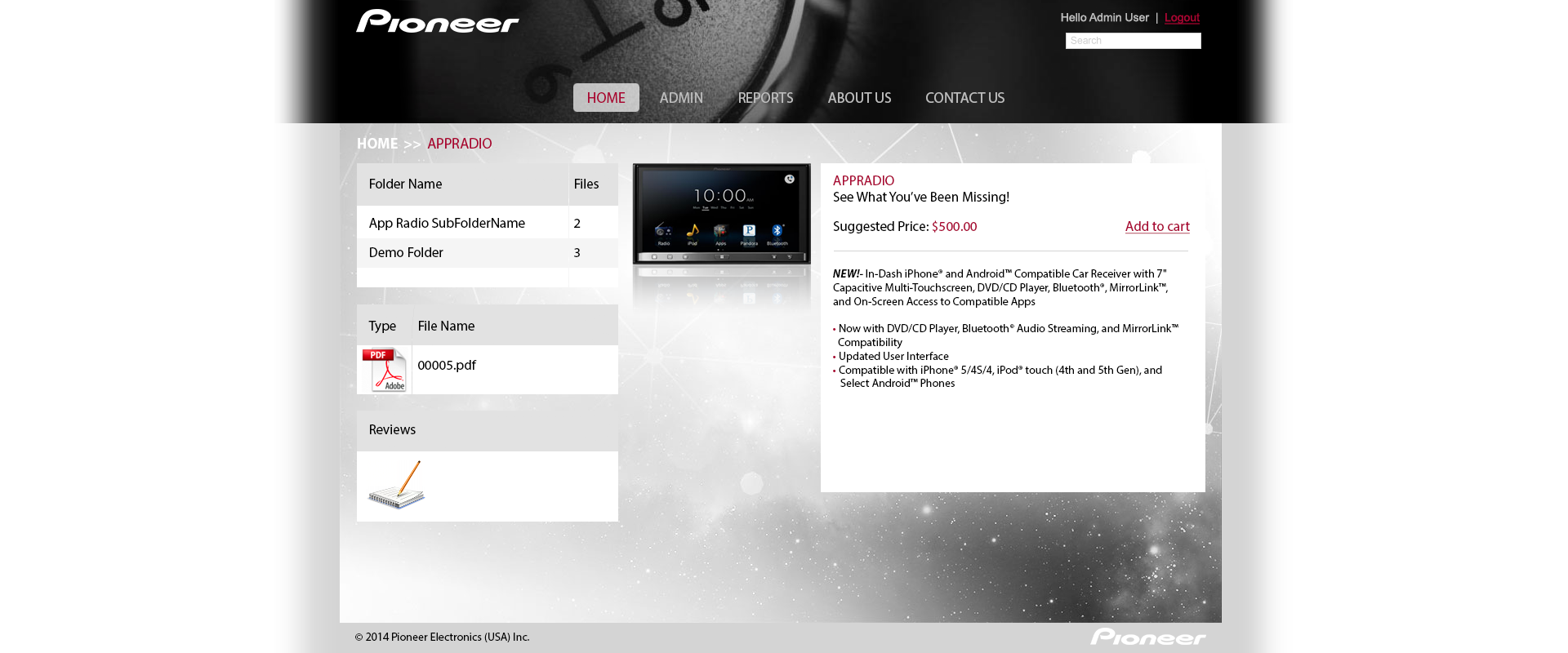Click the APPRADIO breadcrumb link
Screen dimensions: 1568x653
(x=459, y=144)
